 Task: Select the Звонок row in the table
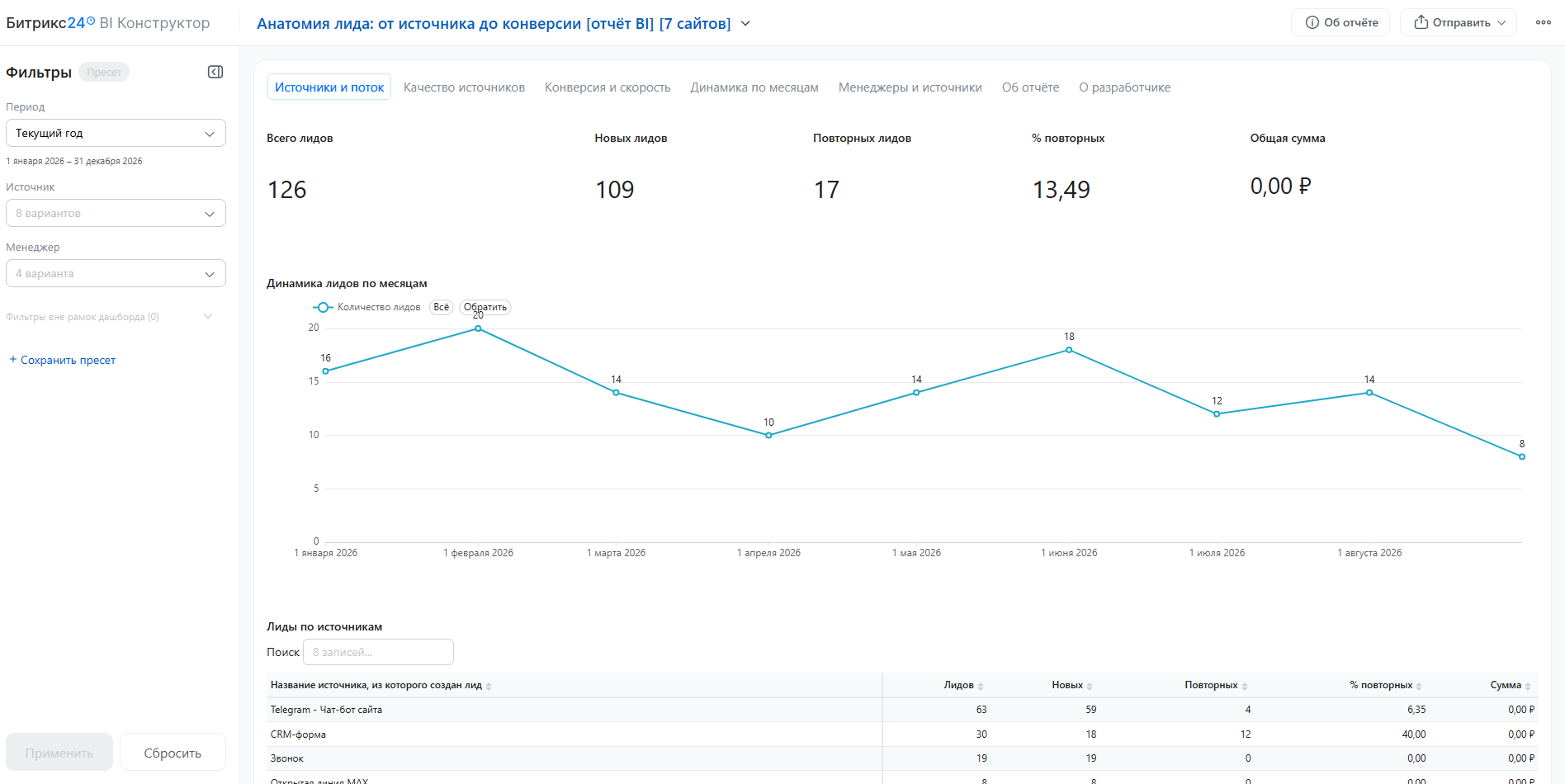902,758
